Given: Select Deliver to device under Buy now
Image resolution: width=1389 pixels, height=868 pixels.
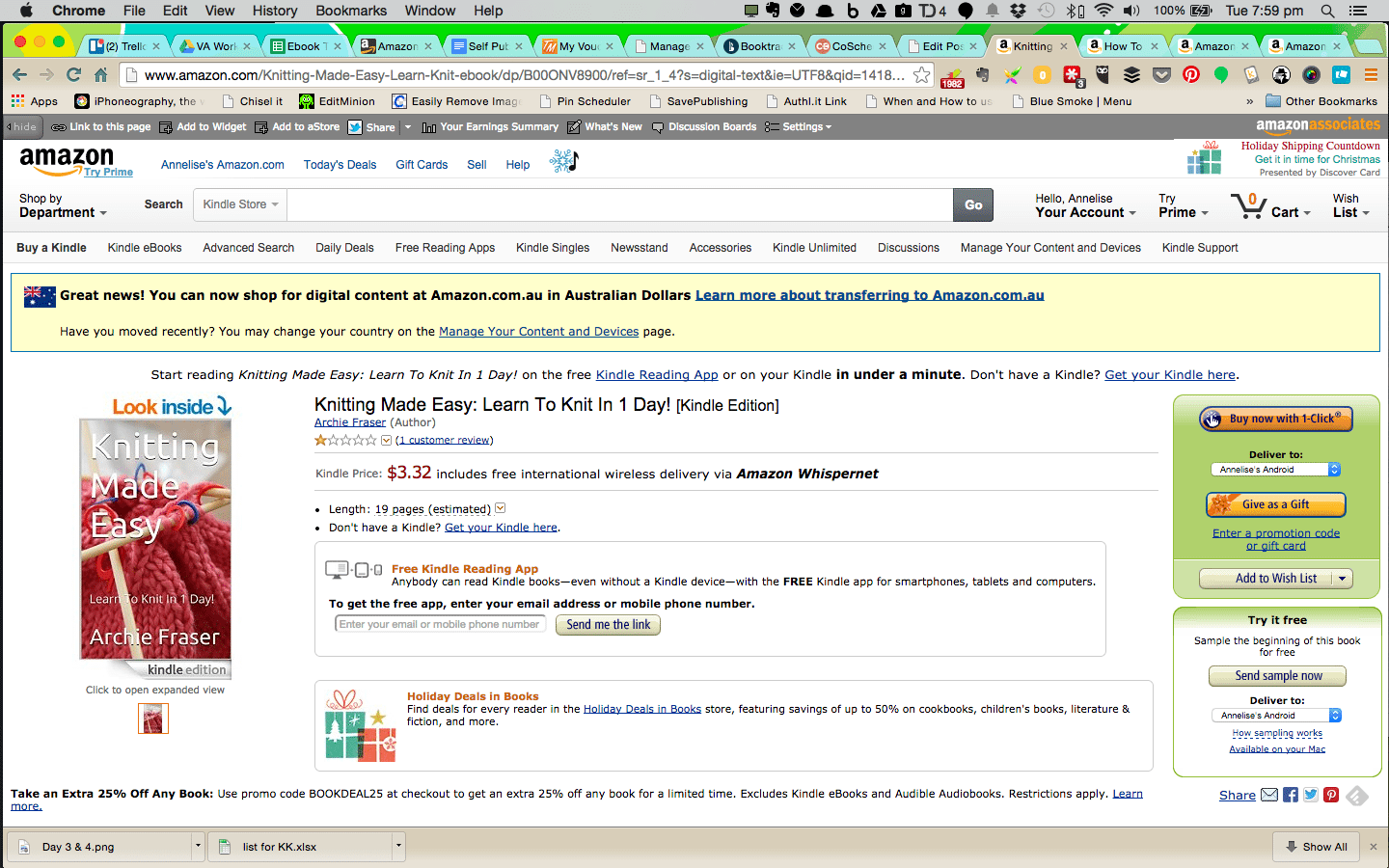Looking at the screenshot, I should click(1275, 470).
